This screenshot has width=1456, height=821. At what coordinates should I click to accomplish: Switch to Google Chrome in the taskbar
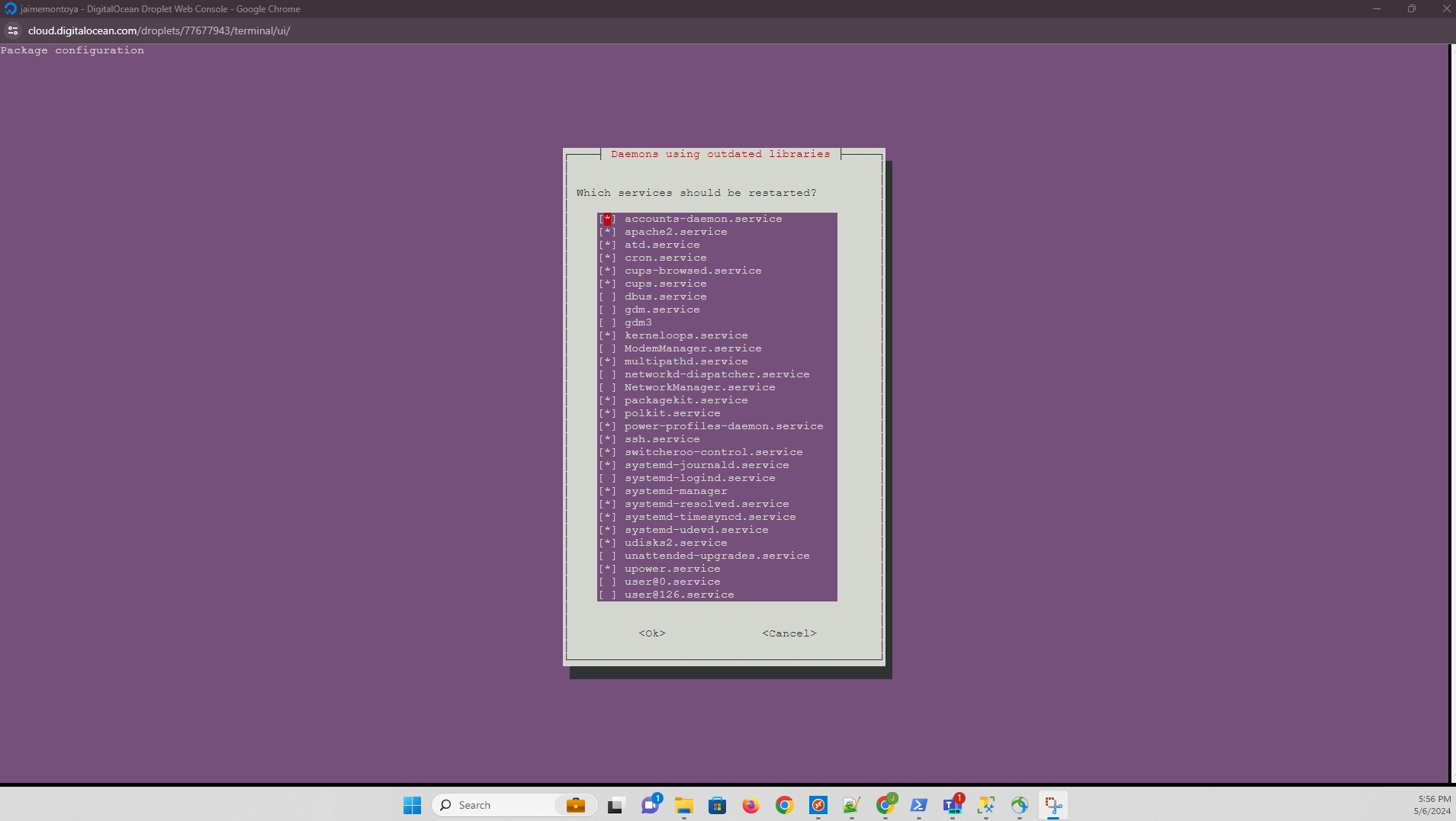784,805
